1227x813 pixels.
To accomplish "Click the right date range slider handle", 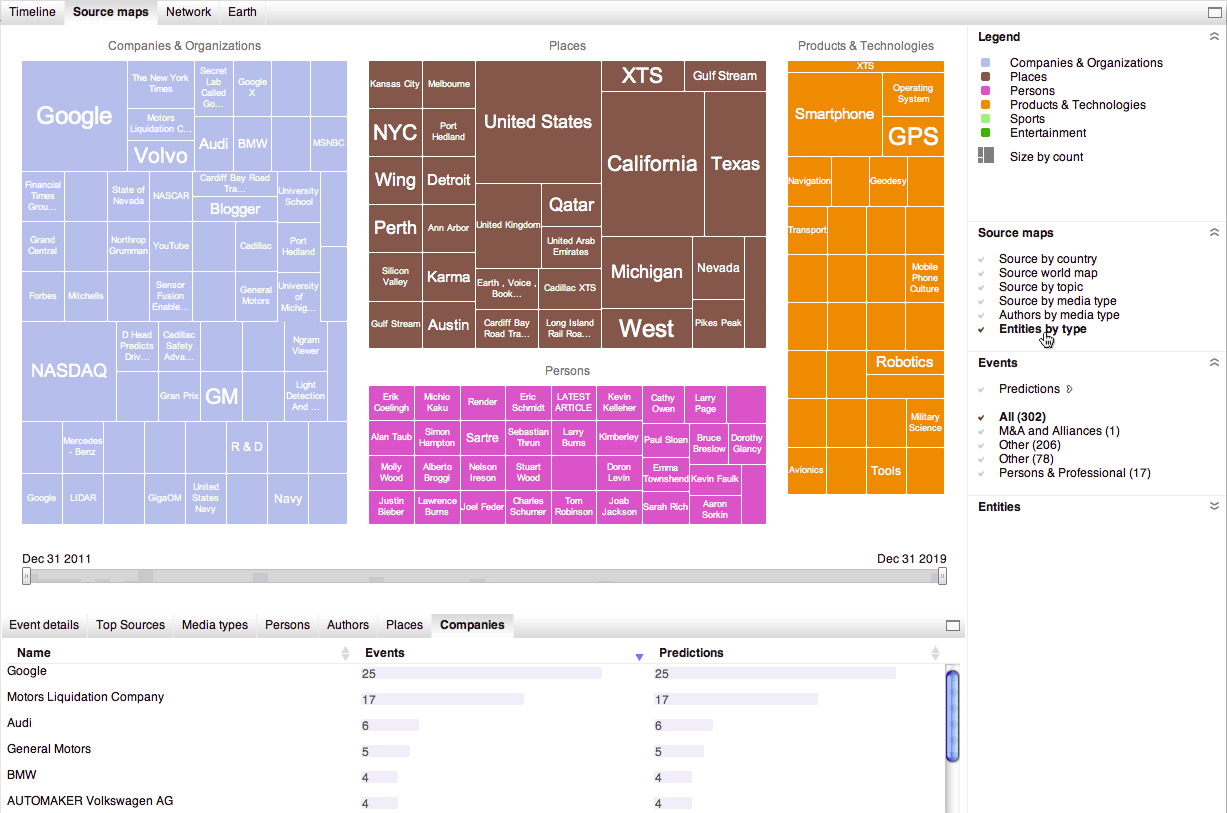I will point(942,576).
